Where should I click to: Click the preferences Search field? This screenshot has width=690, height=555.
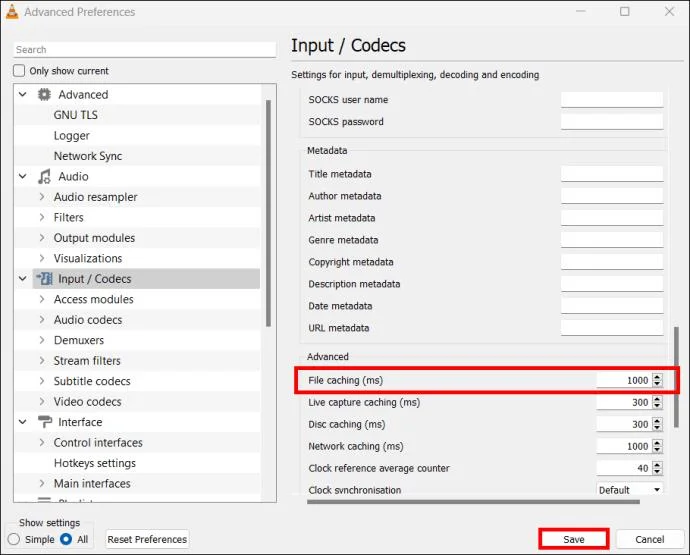click(145, 50)
